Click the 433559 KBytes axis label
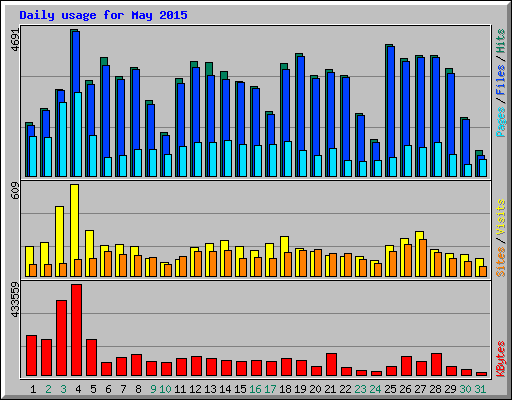 coord(16,299)
